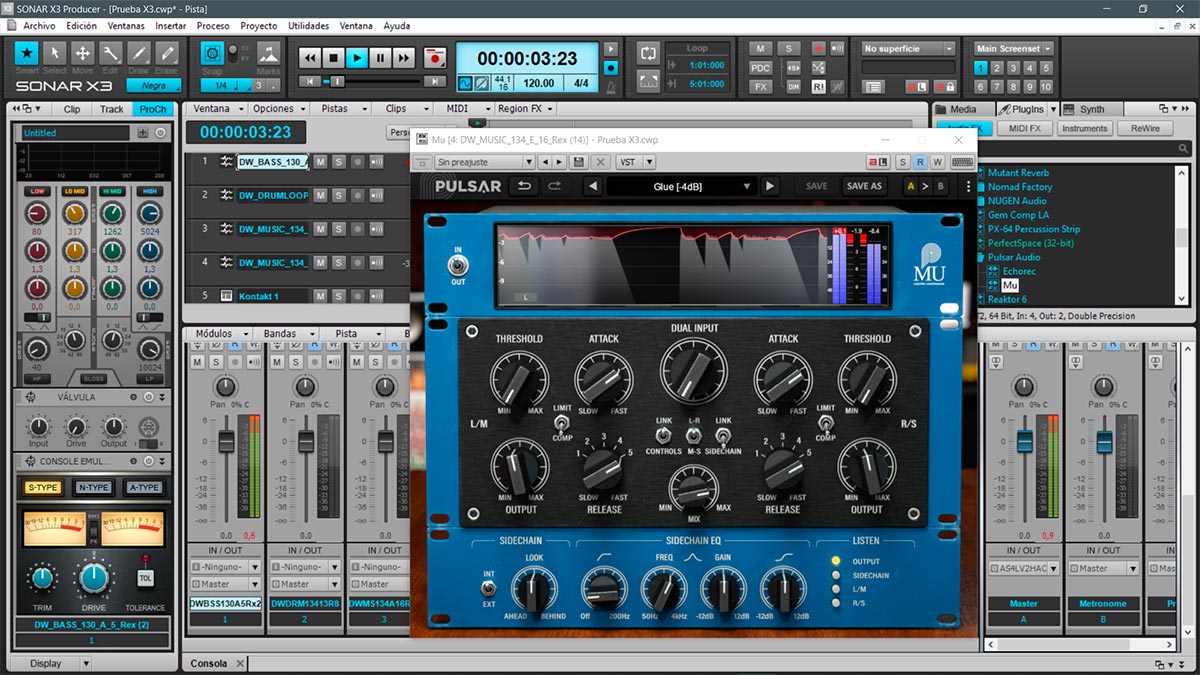Mute the DW_BASS_130 track

pyautogui.click(x=320, y=161)
